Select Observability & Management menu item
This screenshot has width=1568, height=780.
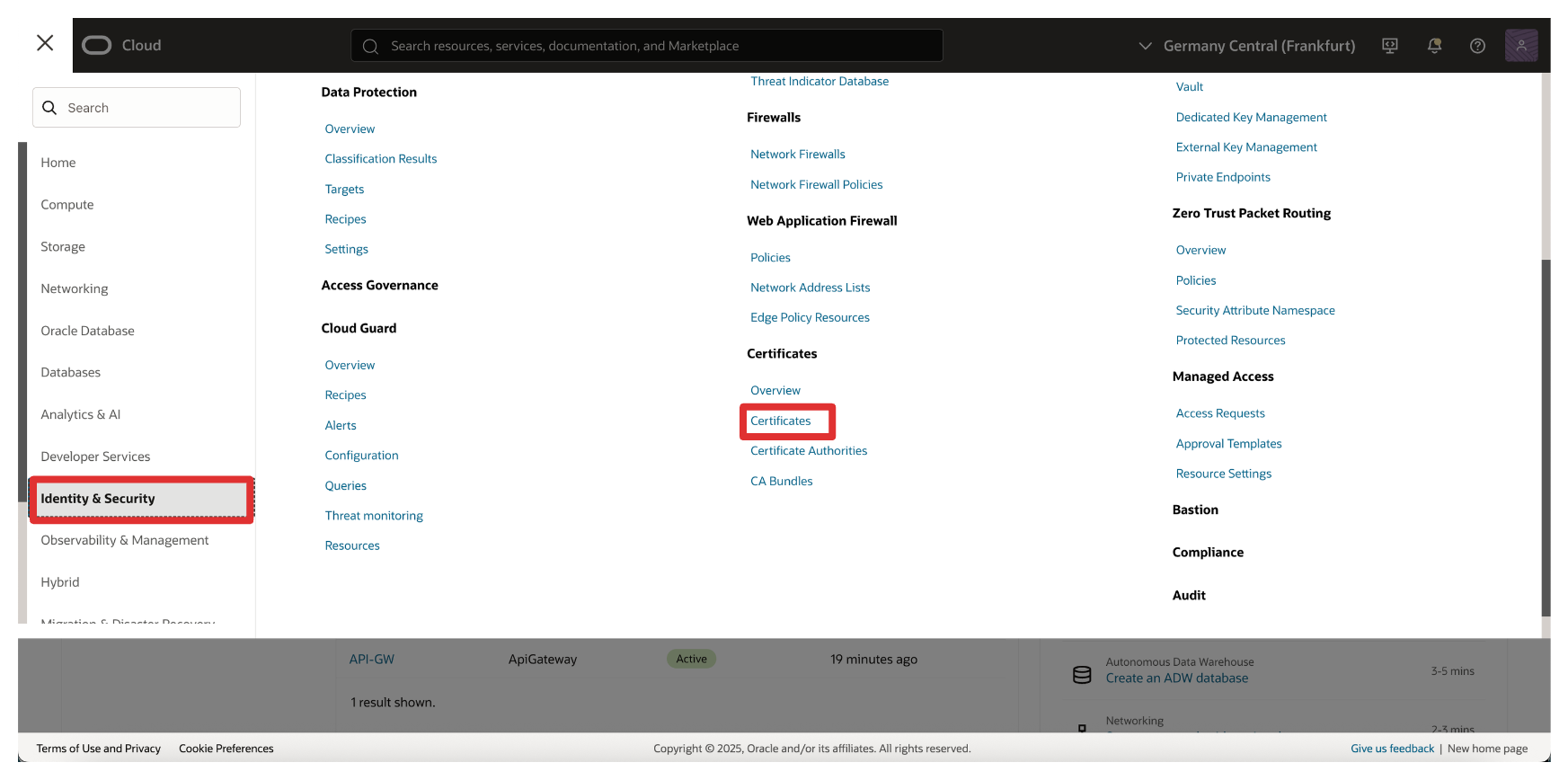124,540
